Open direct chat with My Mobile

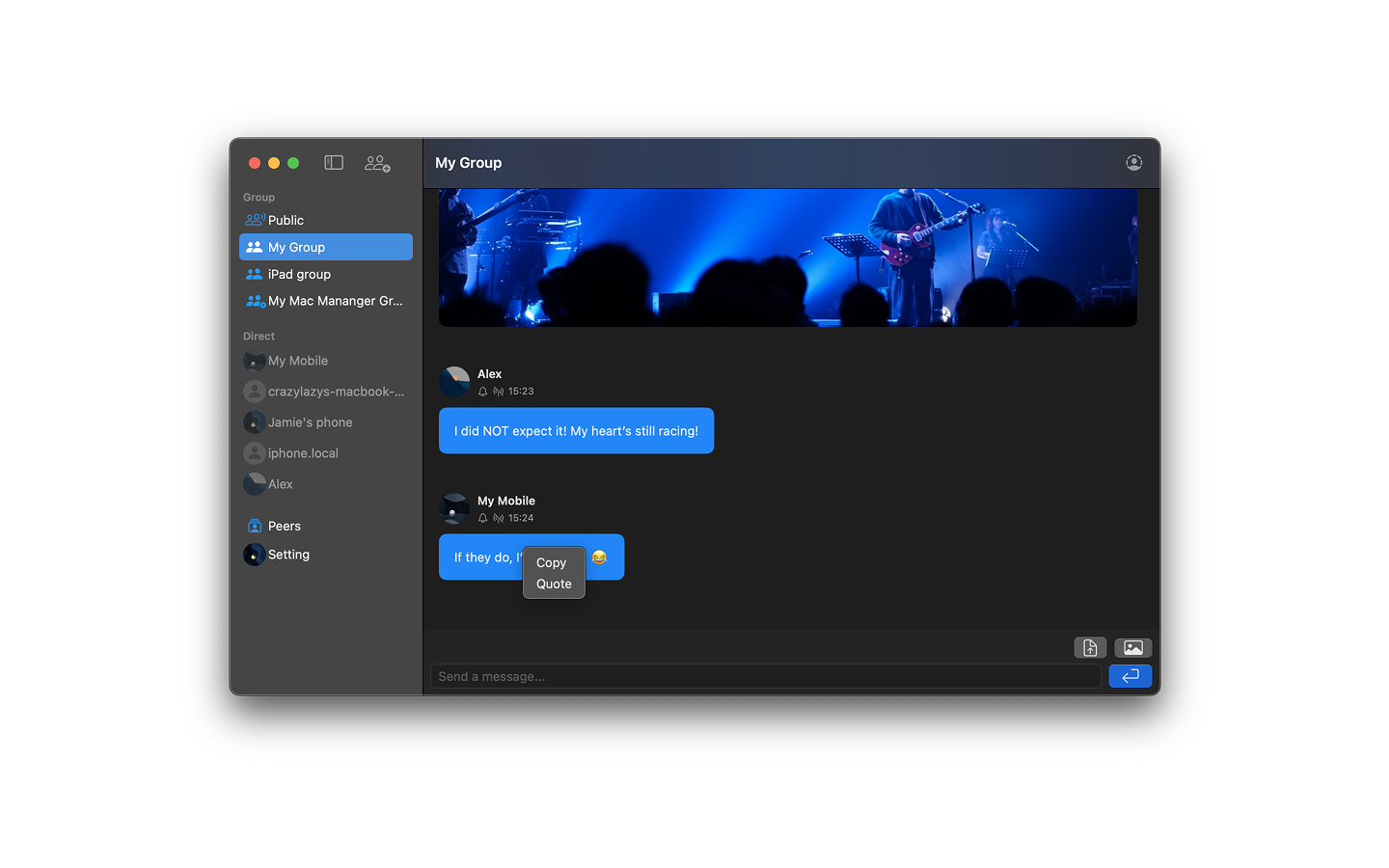(x=326, y=361)
